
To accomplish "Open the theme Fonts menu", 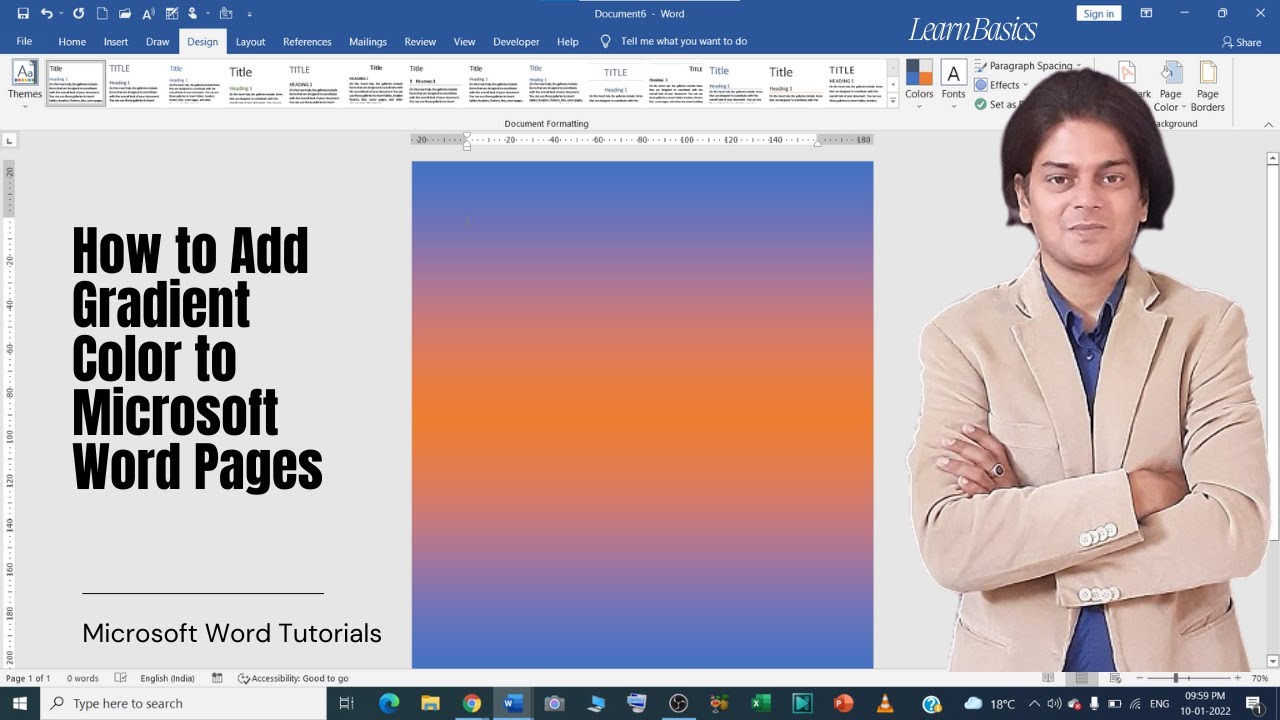I will click(x=953, y=83).
